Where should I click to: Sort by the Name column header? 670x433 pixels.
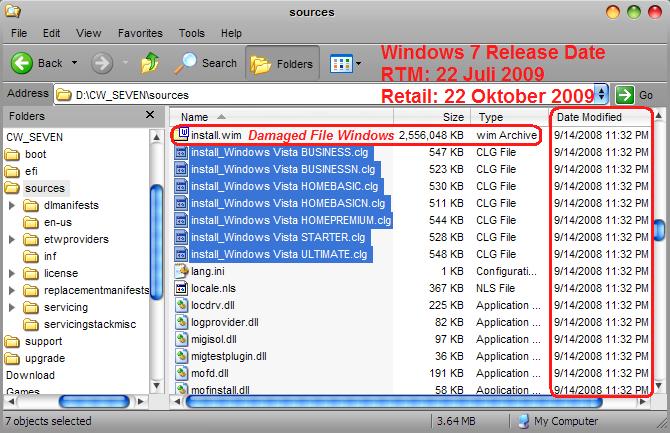(281, 117)
